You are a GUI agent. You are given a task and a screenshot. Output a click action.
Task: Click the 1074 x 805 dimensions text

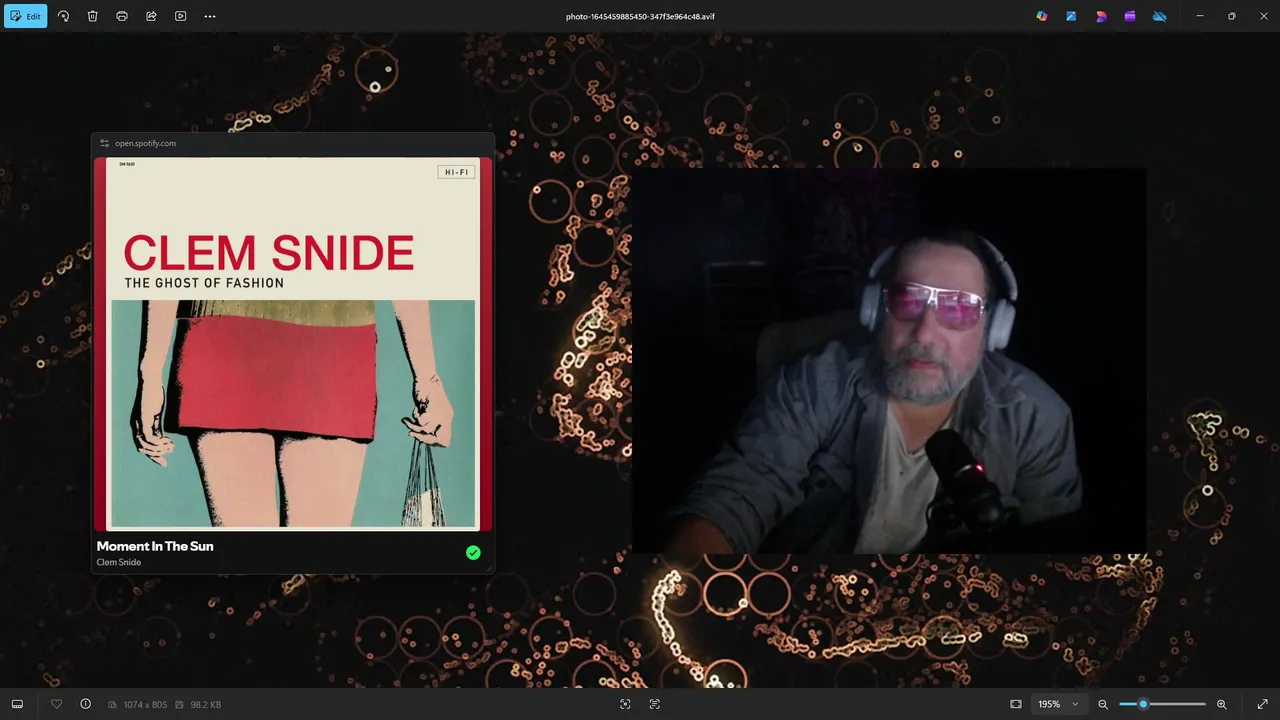(x=145, y=705)
